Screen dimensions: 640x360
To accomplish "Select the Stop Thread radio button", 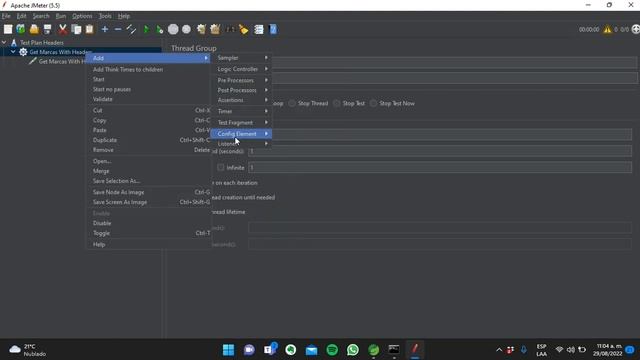I will 292,103.
